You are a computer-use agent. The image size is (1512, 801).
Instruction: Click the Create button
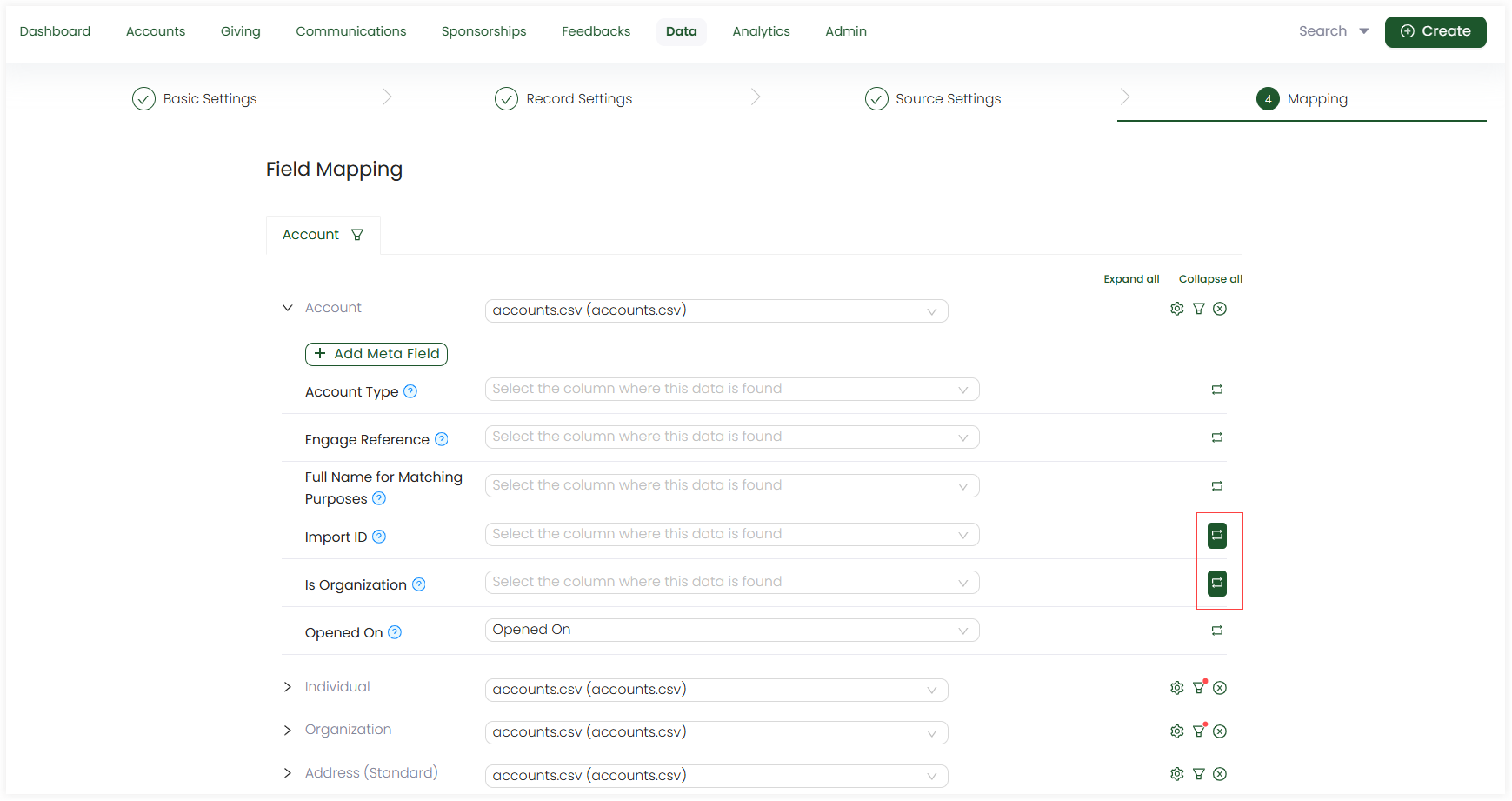(1435, 31)
